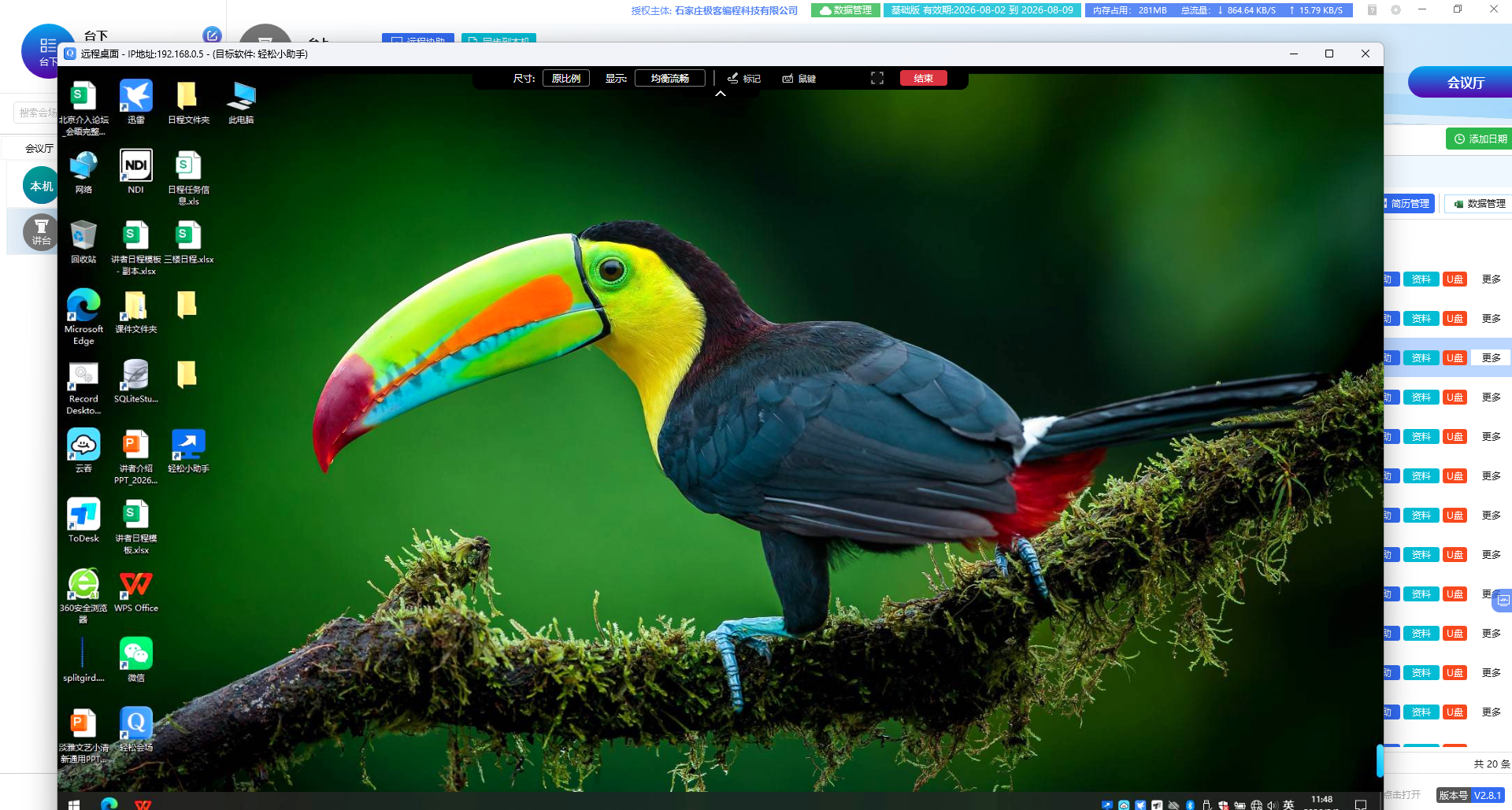Open the 北京介入论坛 spreadsheet icon
This screenshot has height=810, width=1512.
pos(83,109)
